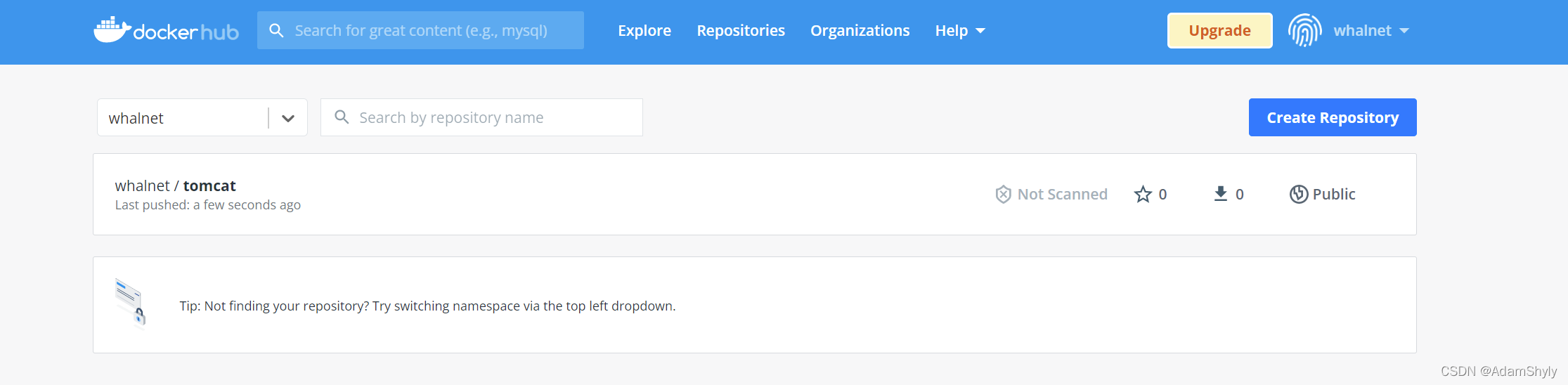
Task: Open the Organizations page
Action: (x=860, y=30)
